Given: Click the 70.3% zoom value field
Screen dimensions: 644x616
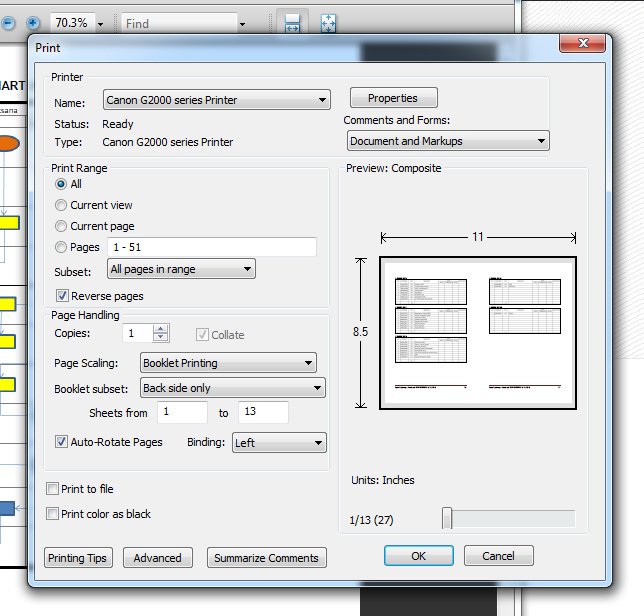Looking at the screenshot, I should pyautogui.click(x=72, y=23).
